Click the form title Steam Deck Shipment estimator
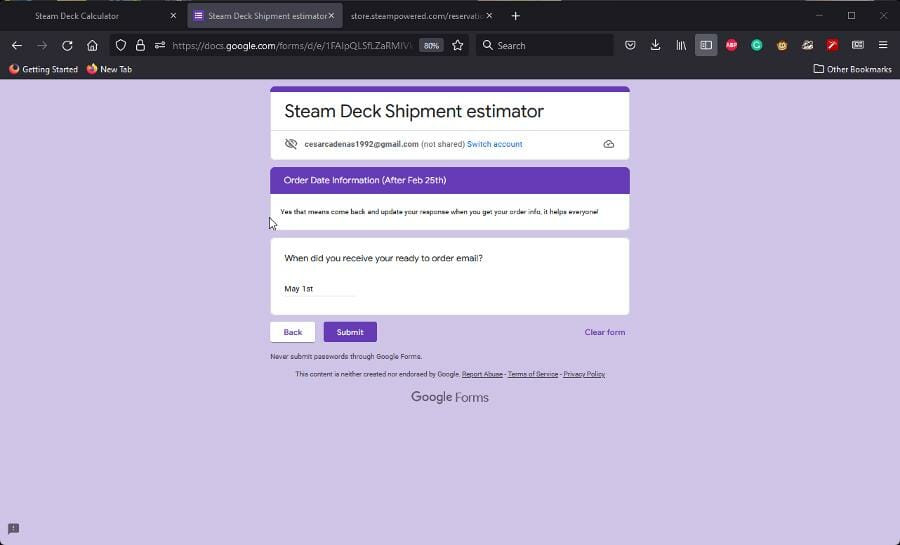 coord(414,111)
